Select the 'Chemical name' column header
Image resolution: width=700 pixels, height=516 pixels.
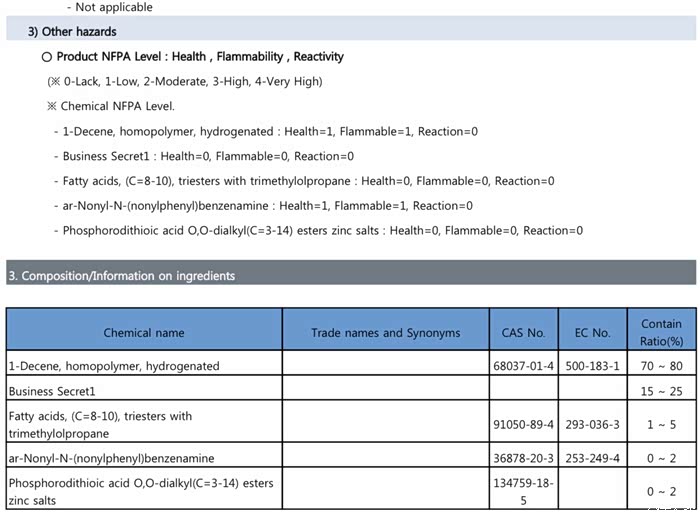(144, 333)
